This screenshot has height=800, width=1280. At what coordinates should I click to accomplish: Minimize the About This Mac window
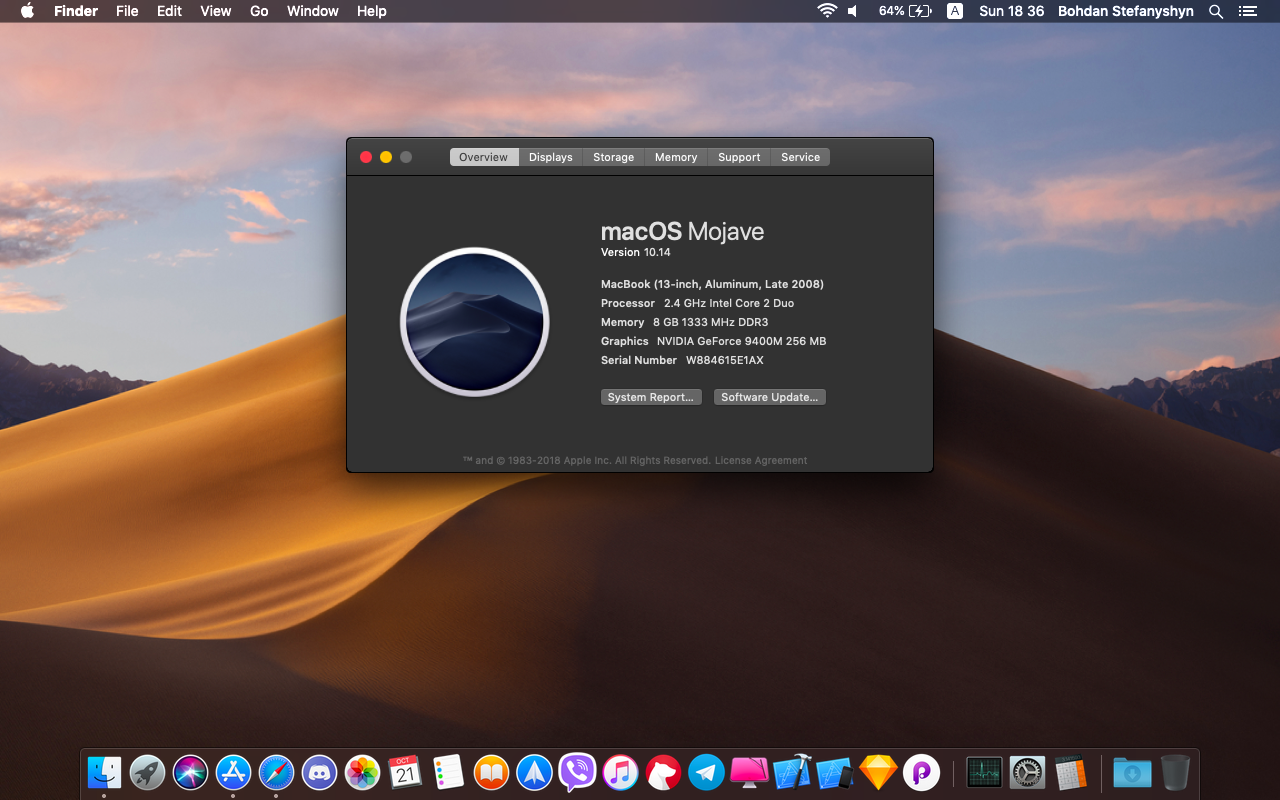[x=386, y=157]
